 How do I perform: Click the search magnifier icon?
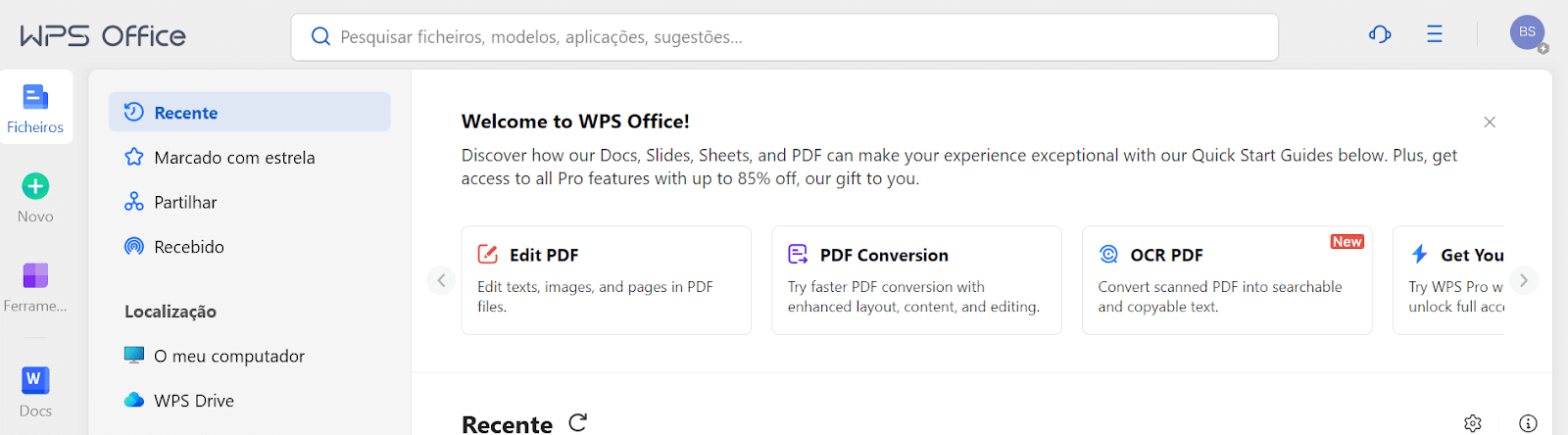(320, 37)
